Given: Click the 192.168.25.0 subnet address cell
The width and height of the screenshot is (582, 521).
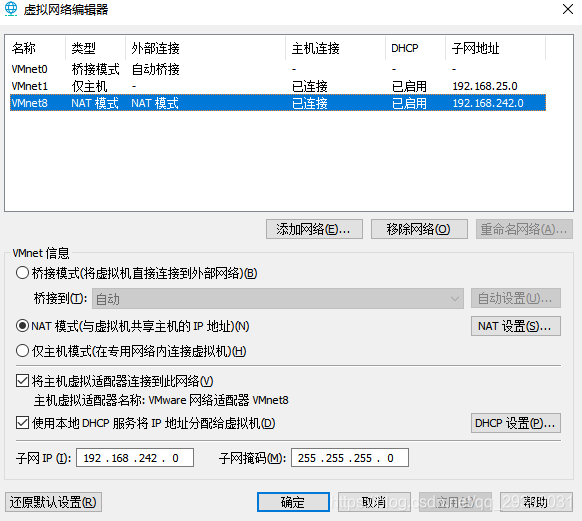Looking at the screenshot, I should (x=485, y=86).
